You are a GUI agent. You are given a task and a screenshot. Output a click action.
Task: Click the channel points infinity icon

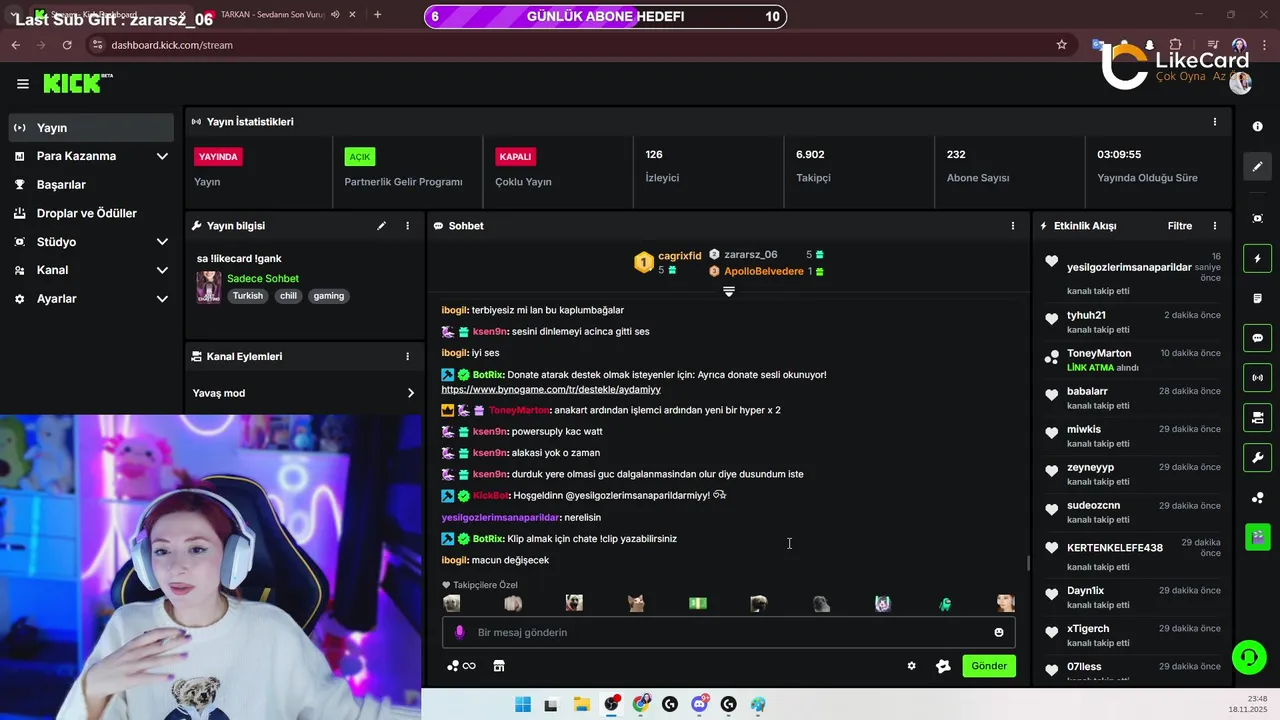point(461,666)
